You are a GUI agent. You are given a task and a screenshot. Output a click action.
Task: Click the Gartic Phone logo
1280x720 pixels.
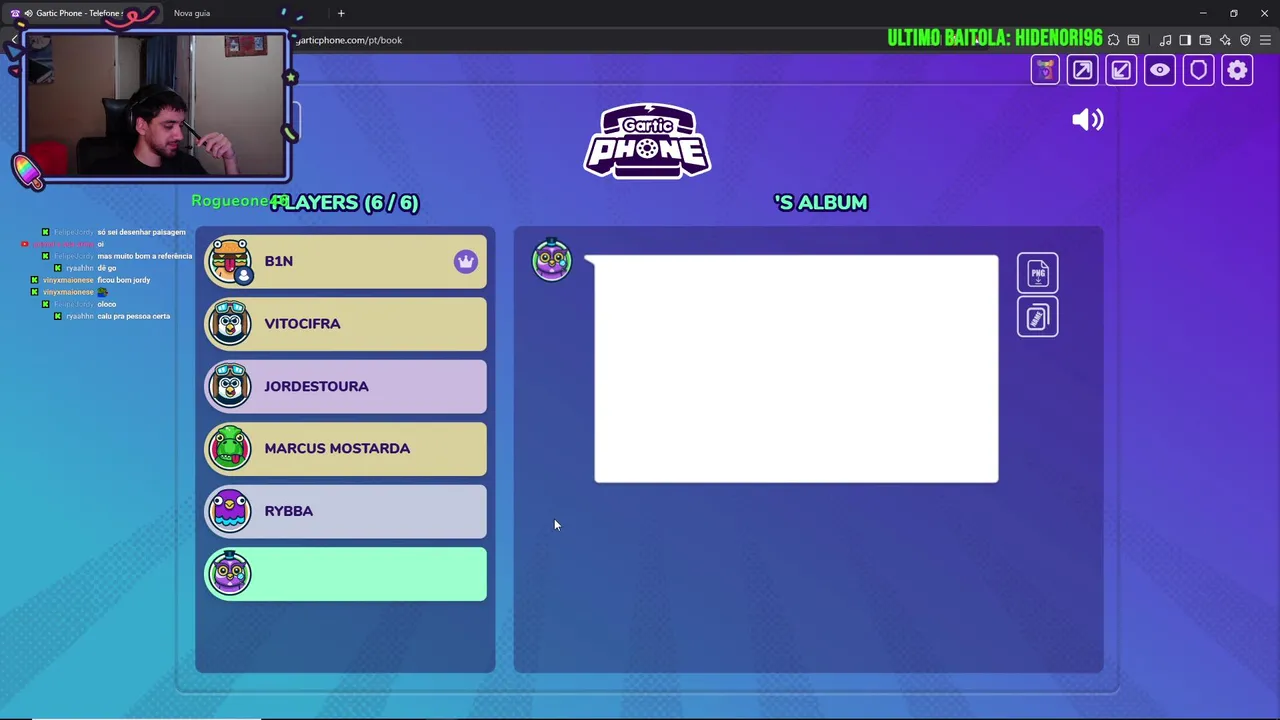pos(648,141)
